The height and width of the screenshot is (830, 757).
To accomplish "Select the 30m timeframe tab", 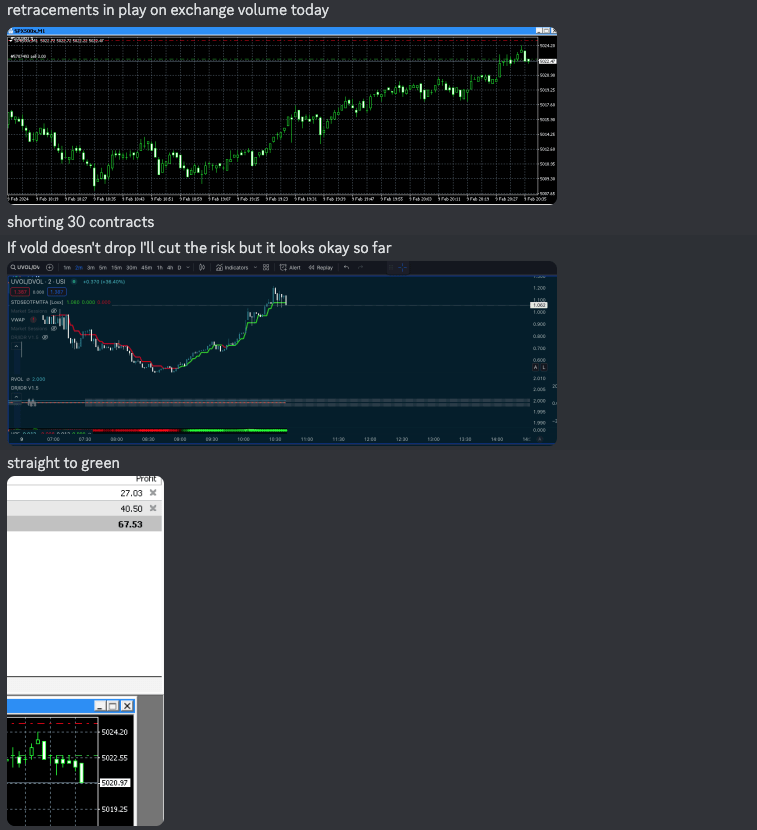I will 131,268.
